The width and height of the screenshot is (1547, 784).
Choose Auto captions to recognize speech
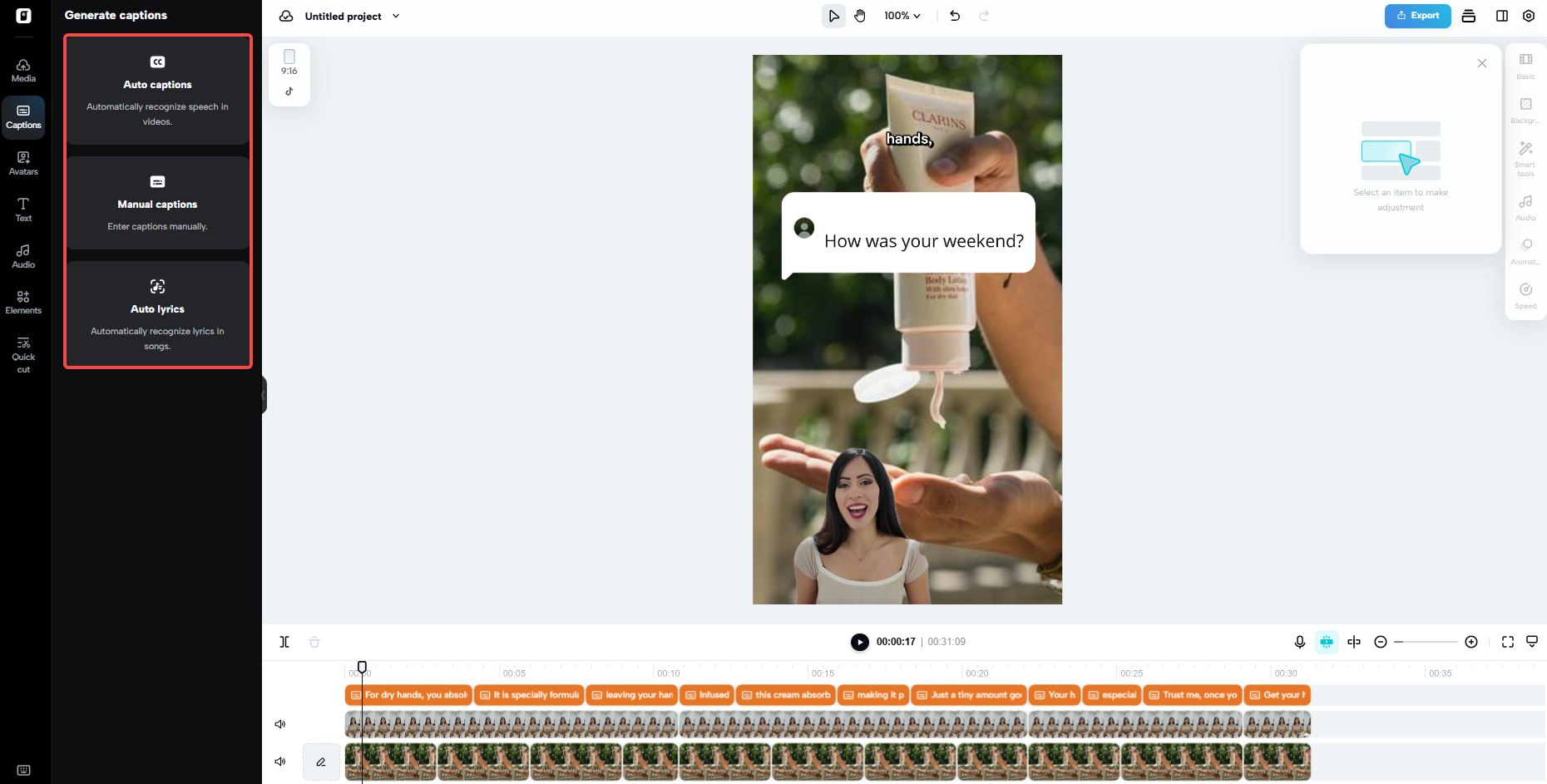tap(157, 91)
